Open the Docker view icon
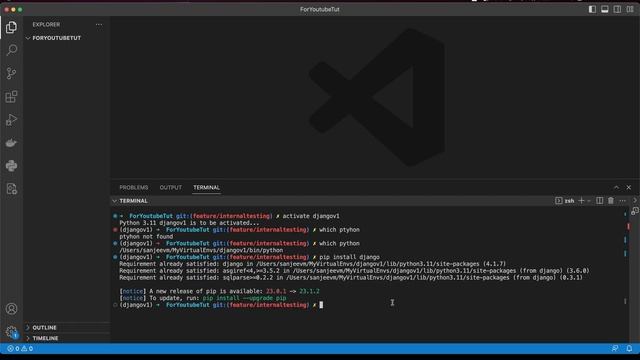Image resolution: width=640 pixels, height=360 pixels. tap(11, 143)
